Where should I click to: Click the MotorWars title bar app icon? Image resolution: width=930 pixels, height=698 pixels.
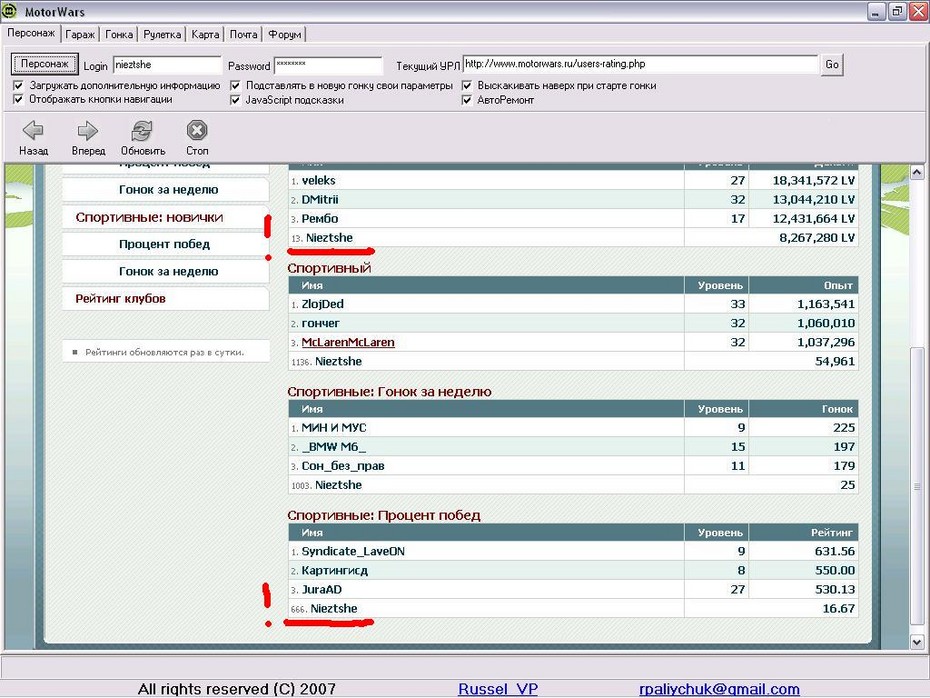(x=9, y=11)
